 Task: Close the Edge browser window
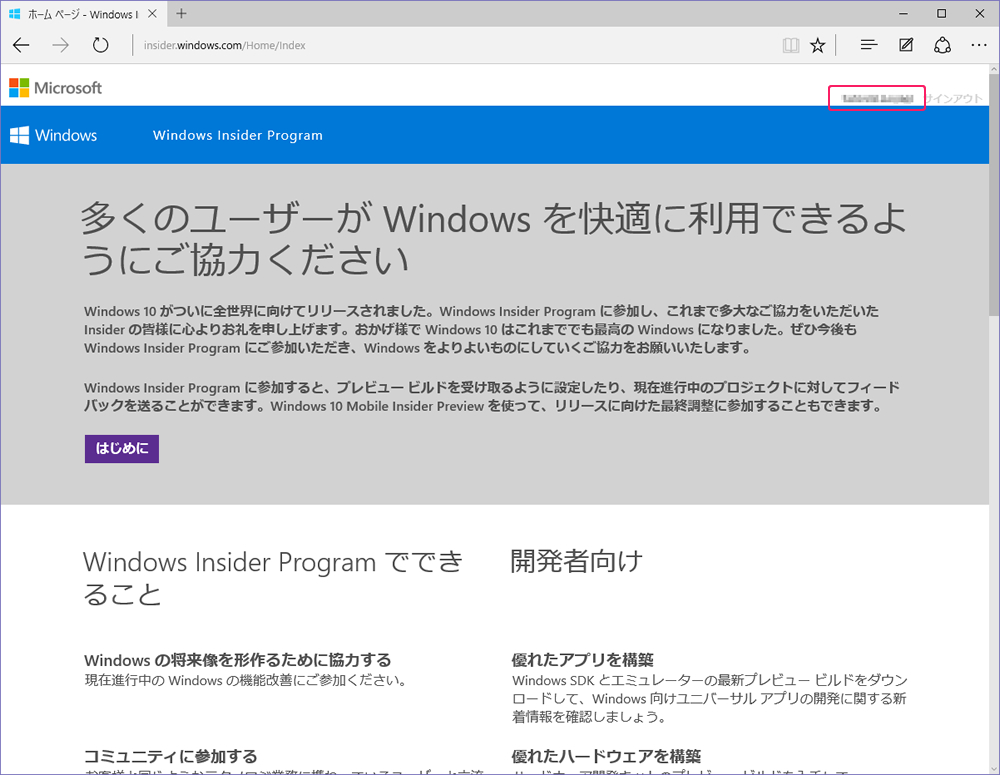[x=980, y=13]
